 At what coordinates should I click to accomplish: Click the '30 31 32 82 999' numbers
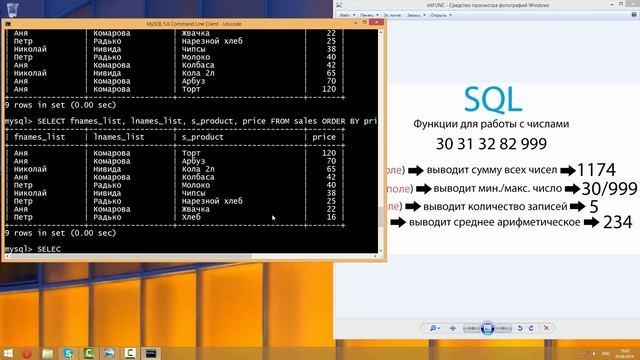491,144
